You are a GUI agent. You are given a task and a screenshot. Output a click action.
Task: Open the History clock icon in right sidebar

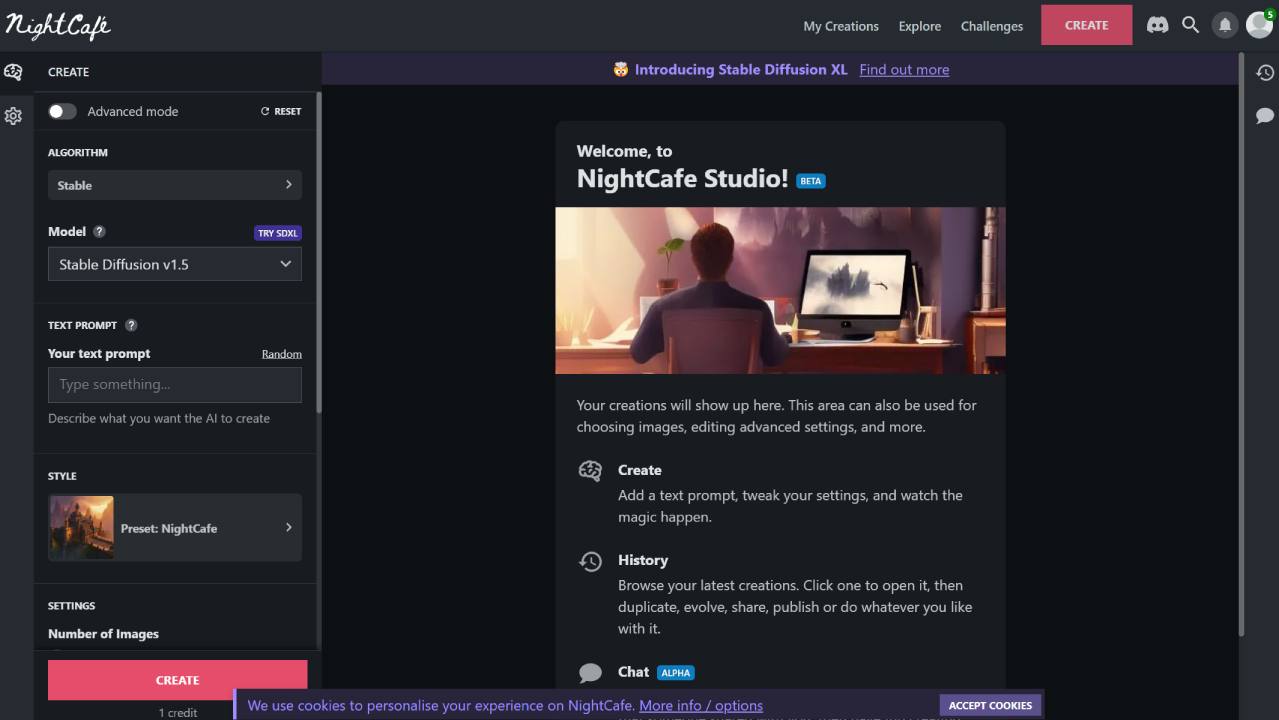[1265, 72]
